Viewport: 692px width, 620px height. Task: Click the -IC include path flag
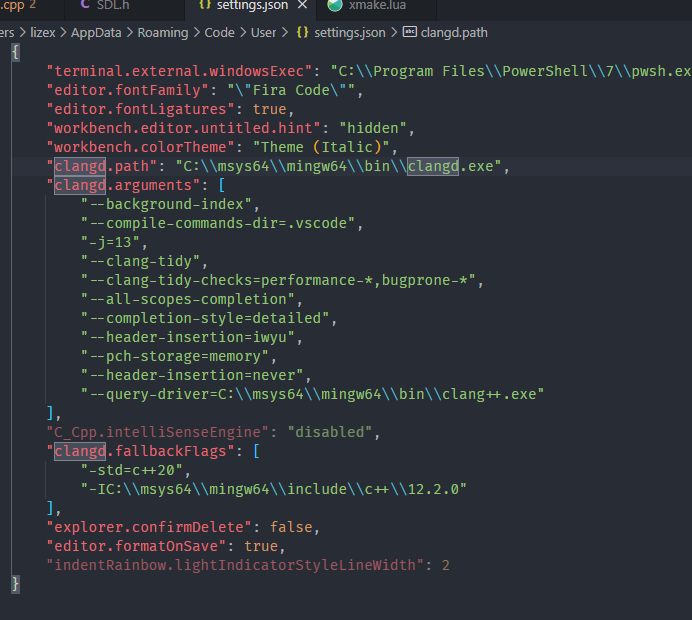(274, 488)
